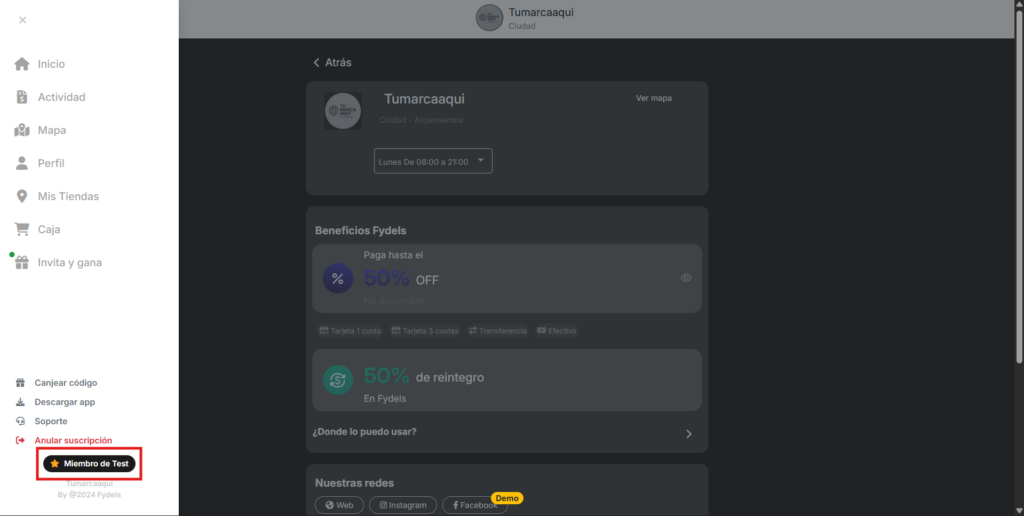Click the Invita y gana gift icon
The height and width of the screenshot is (516, 1024).
[x=22, y=262]
